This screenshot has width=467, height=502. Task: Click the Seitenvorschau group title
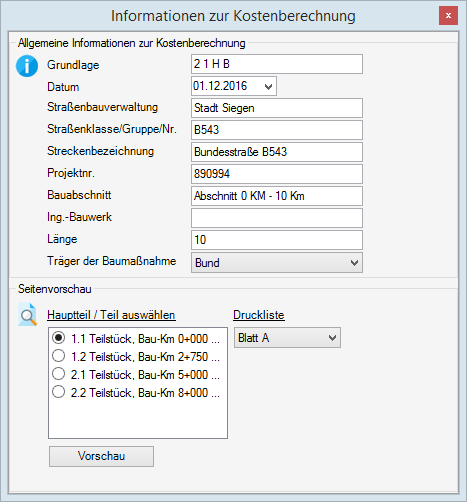55,289
